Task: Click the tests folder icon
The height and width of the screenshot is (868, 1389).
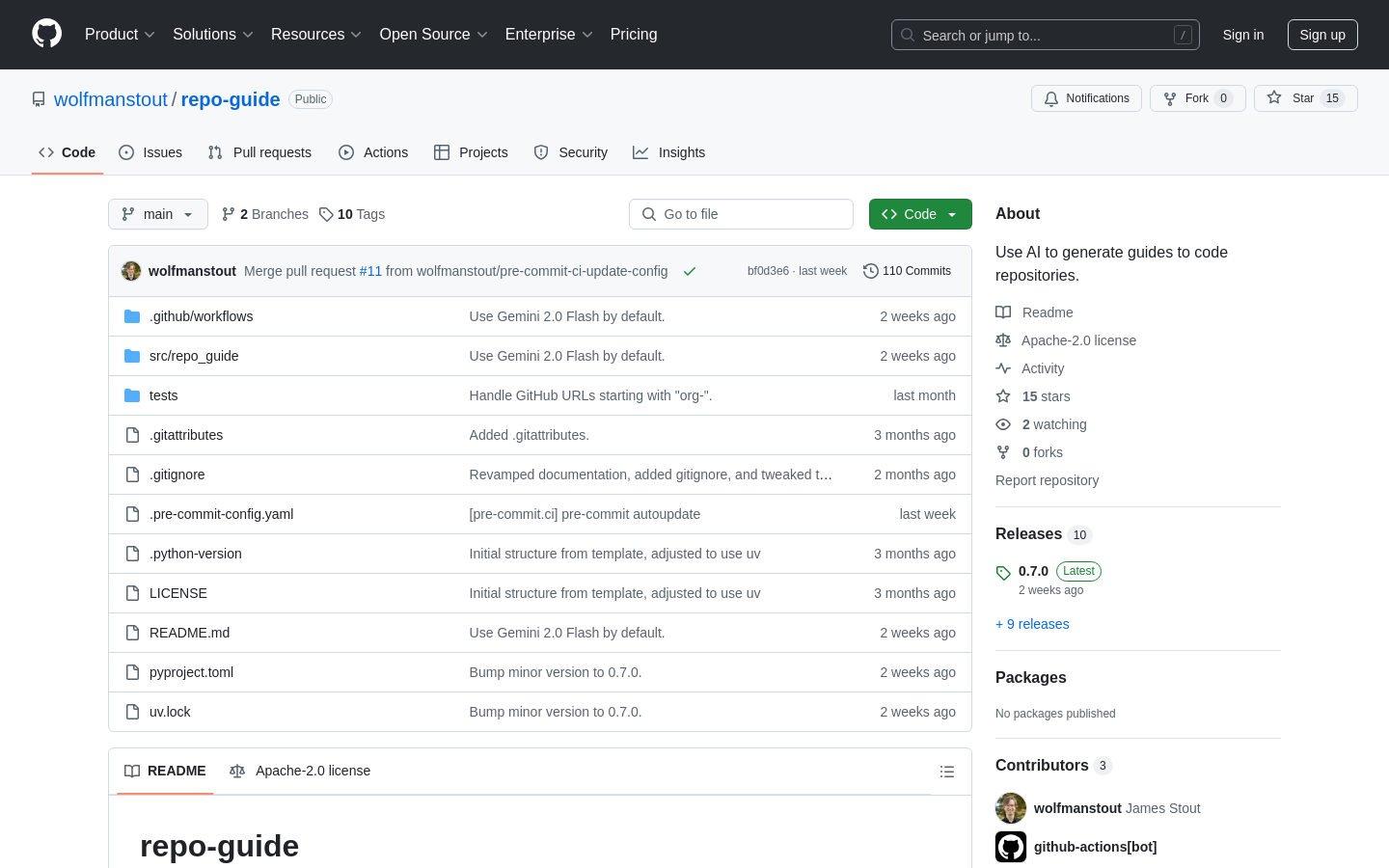Action: tap(132, 395)
